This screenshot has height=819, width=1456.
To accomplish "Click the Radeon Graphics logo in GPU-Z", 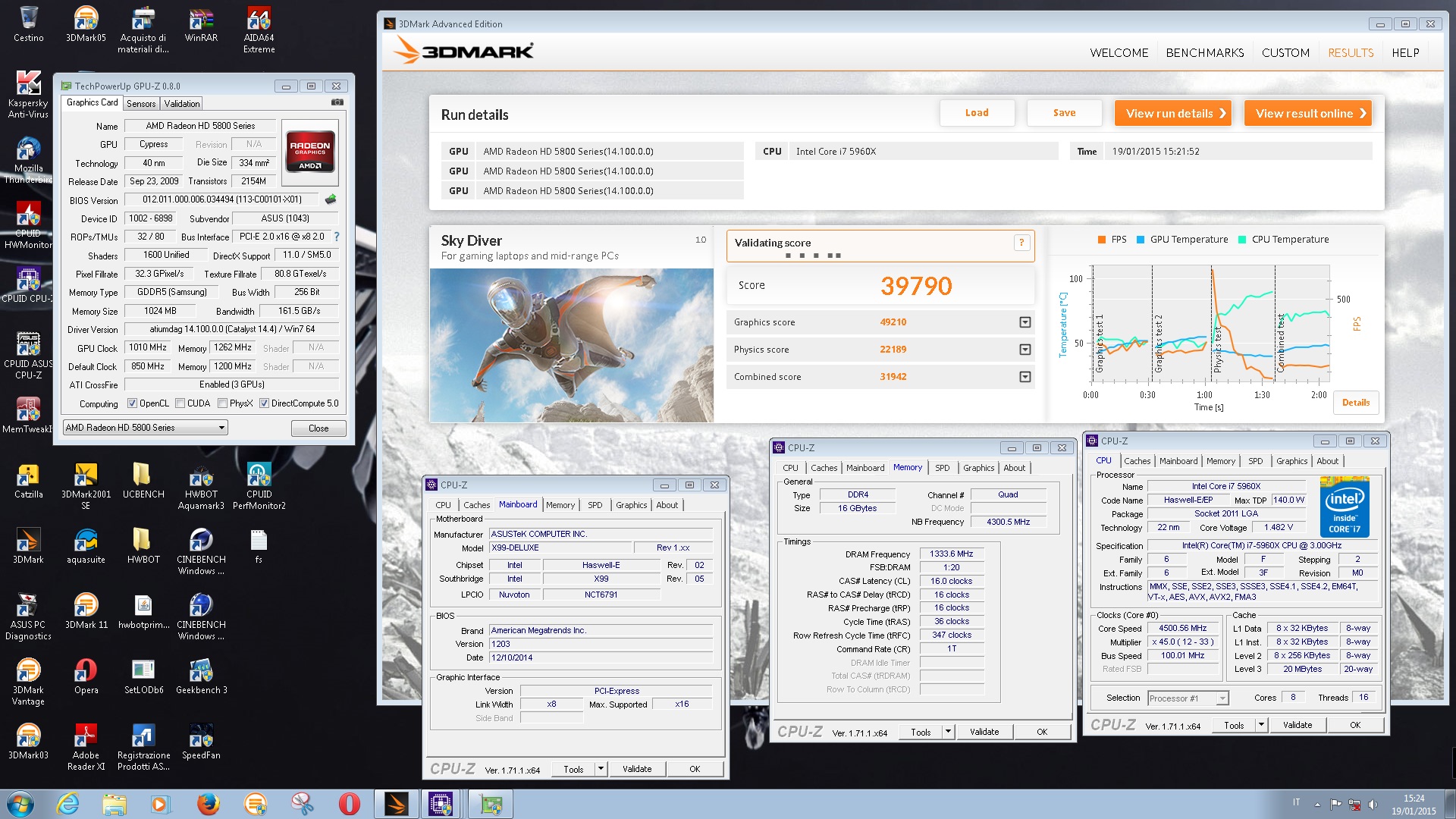I will point(310,152).
